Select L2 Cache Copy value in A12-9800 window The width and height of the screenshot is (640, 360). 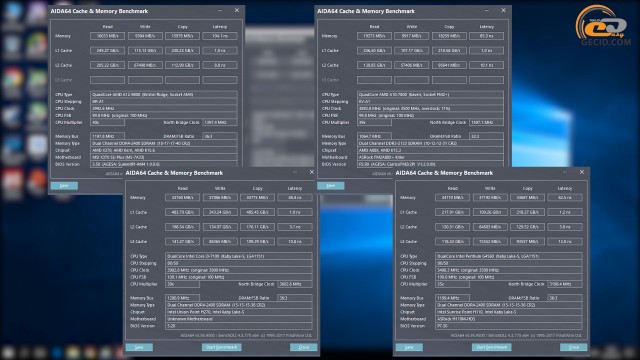coord(182,65)
